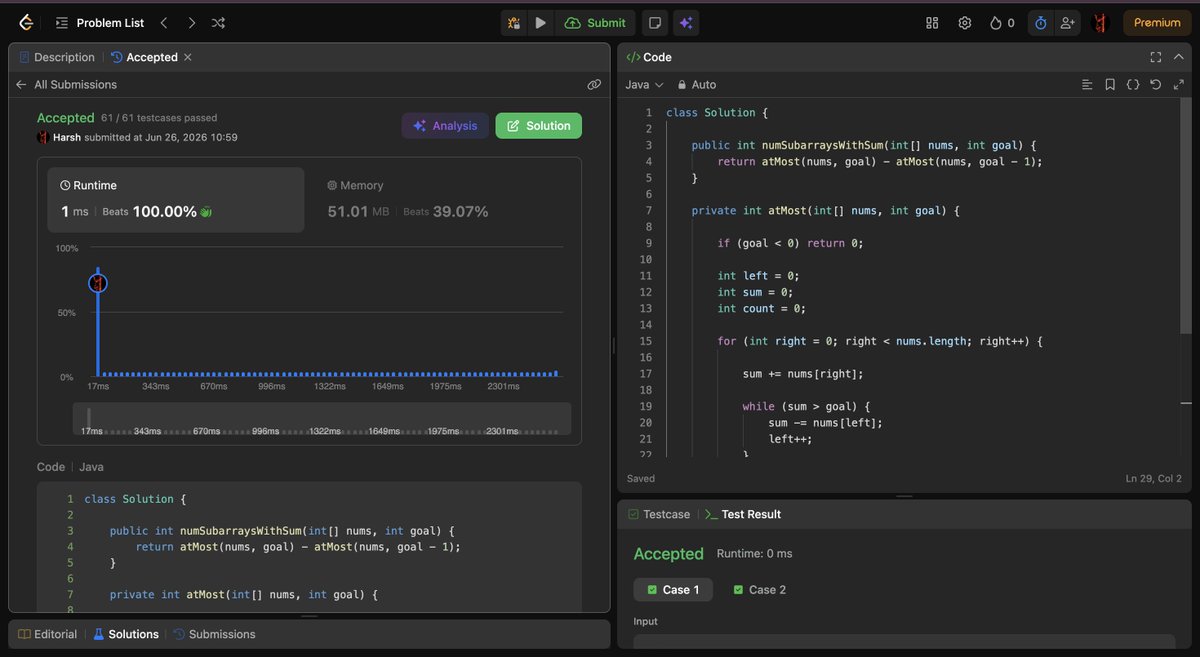This screenshot has width=1200, height=657.
Task: Switch to the Testcase tab
Action: (x=659, y=514)
